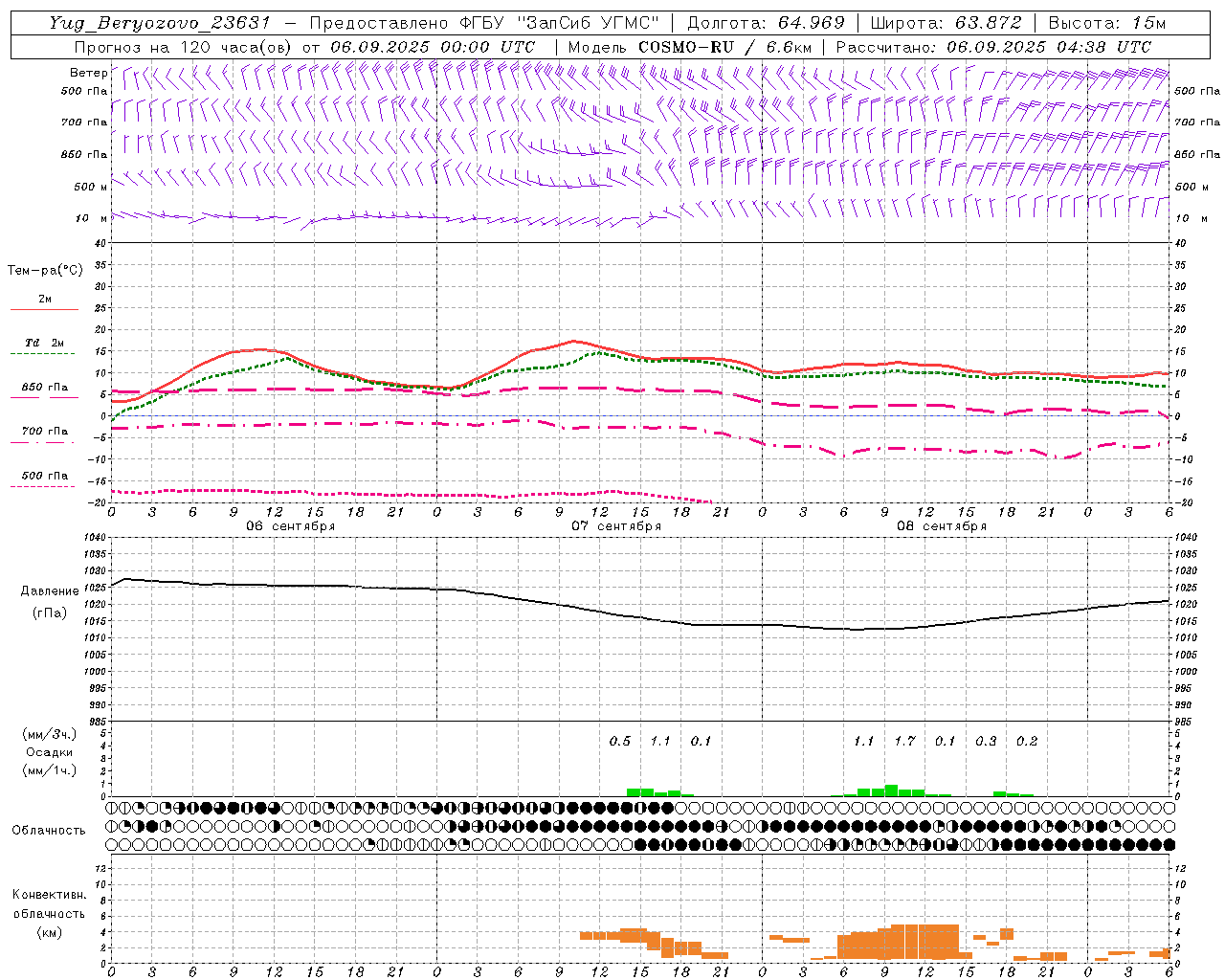Click the 0.5 precipitation amount
This screenshot has width=1225, height=980.
pos(620,741)
